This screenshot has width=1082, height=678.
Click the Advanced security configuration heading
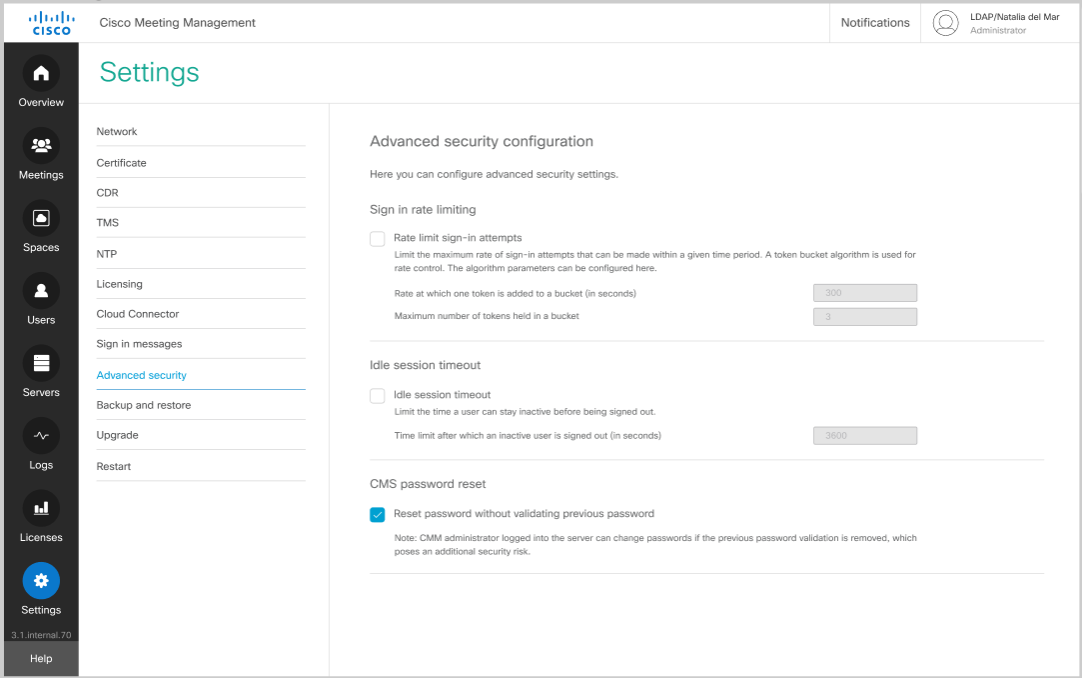[482, 141]
